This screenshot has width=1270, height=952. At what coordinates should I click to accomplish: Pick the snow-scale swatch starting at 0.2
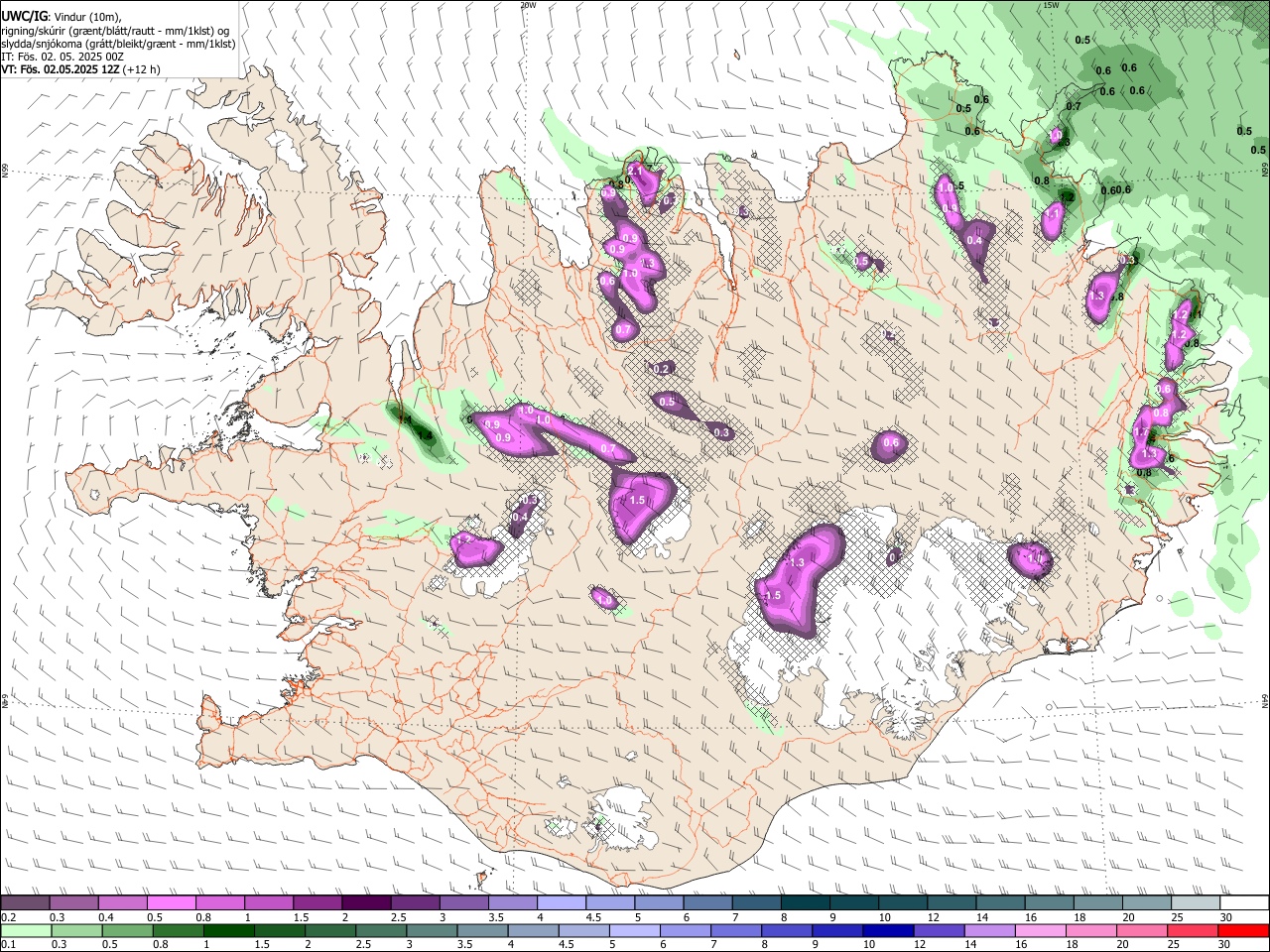pyautogui.click(x=25, y=903)
